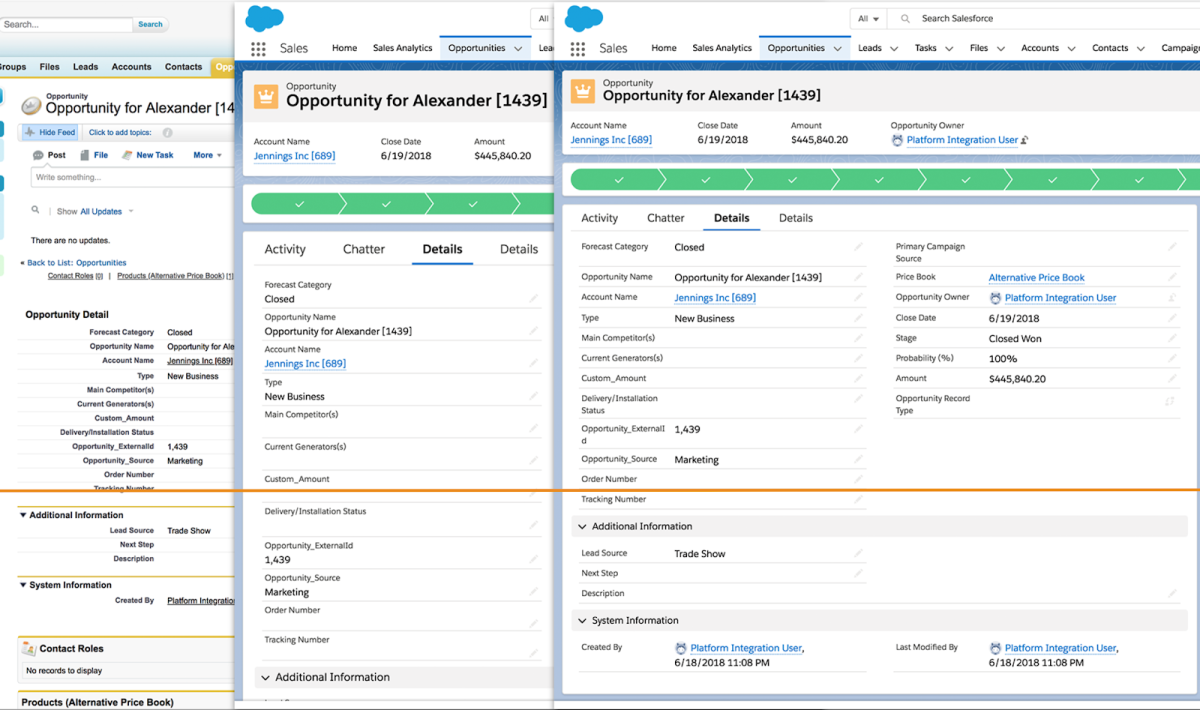Viewport: 1200px width, 710px height.
Task: Click the first stage of the path bar
Action: coord(614,180)
